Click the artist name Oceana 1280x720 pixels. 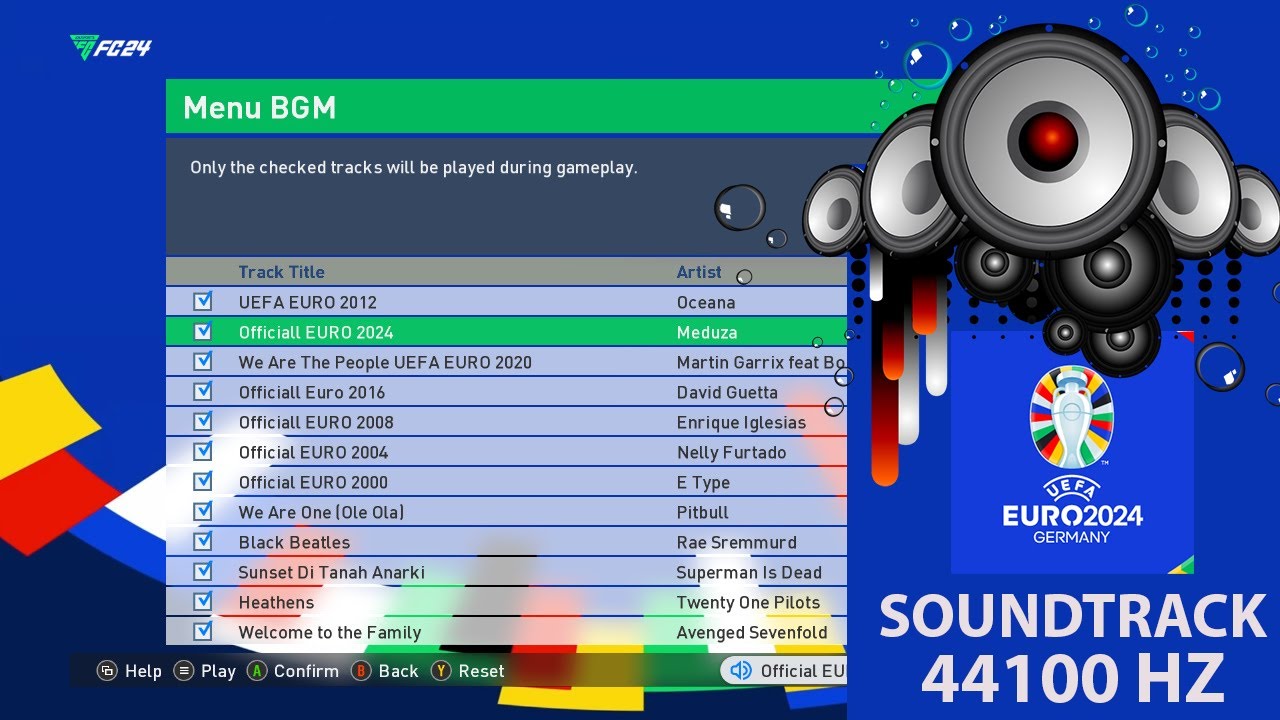pyautogui.click(x=706, y=302)
